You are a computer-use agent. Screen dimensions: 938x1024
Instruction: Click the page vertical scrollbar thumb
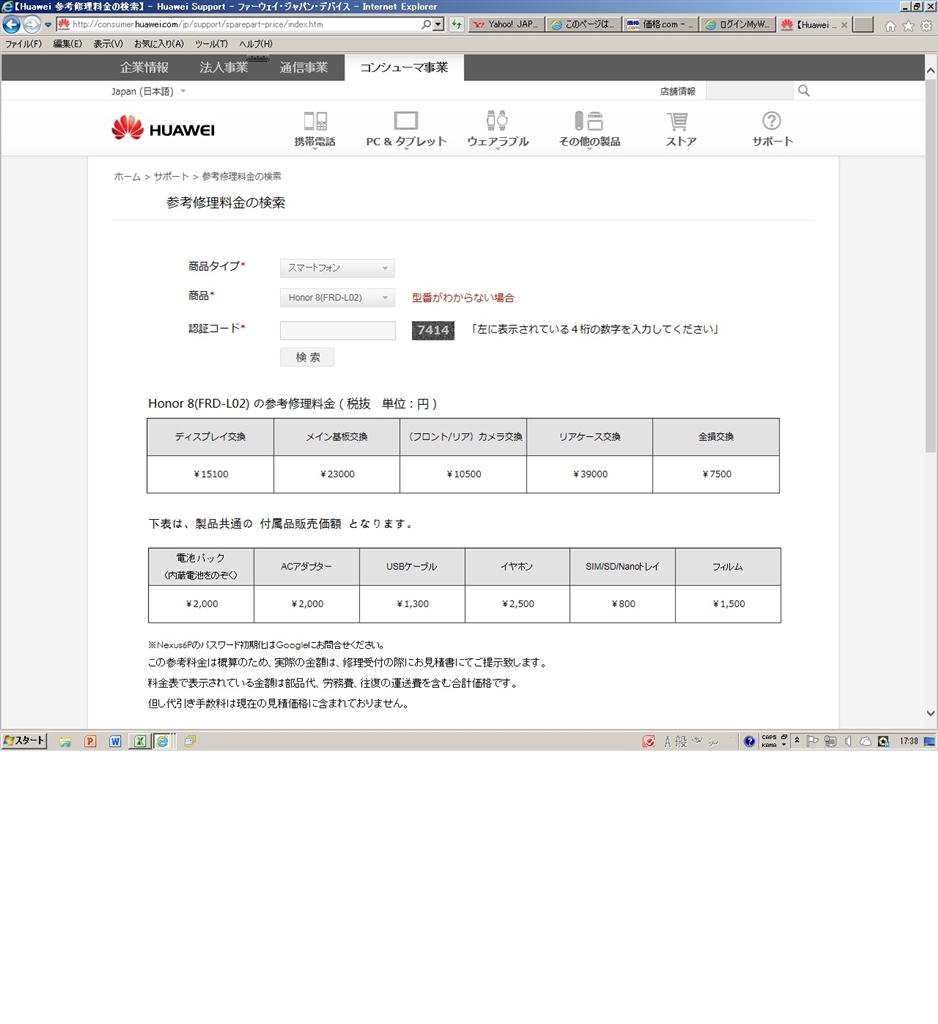(x=931, y=266)
